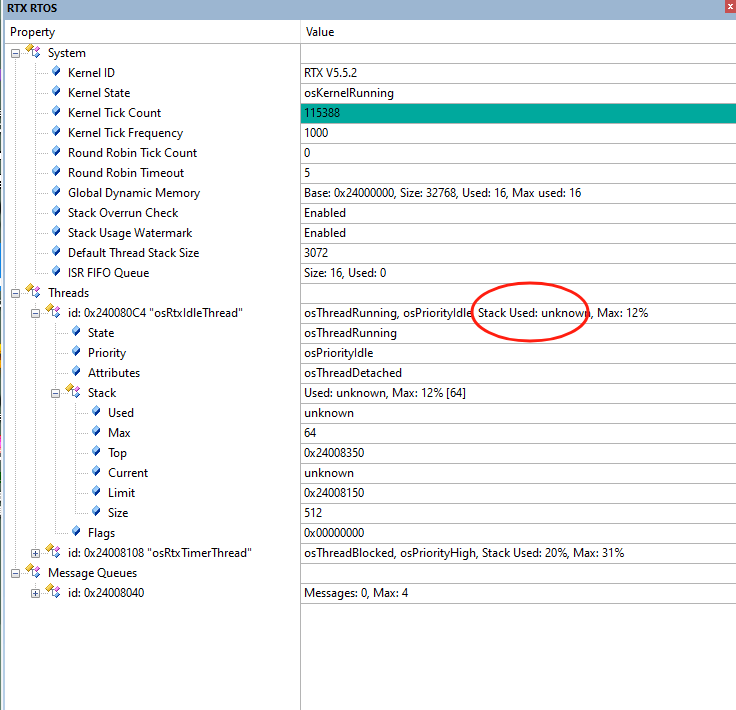
Task: Click the stack Current property icon
Action: pyautogui.click(x=96, y=471)
